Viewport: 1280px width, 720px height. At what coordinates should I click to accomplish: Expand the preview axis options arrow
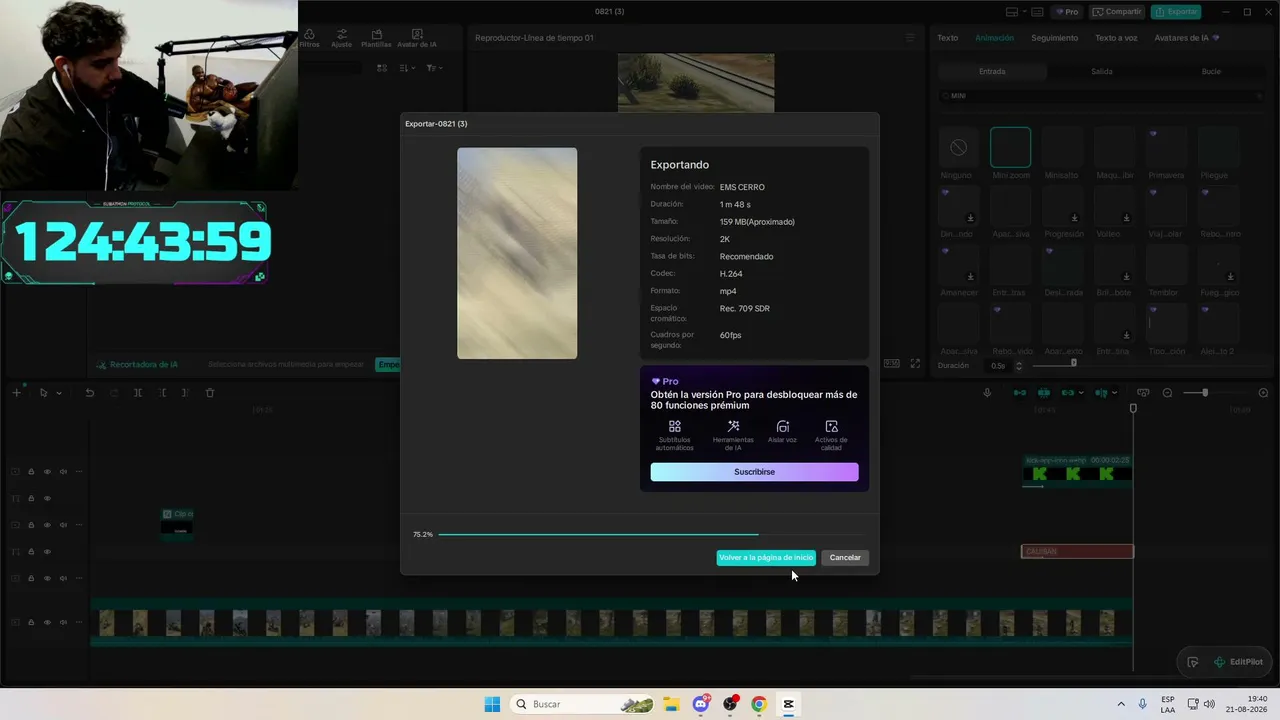coord(1115,393)
